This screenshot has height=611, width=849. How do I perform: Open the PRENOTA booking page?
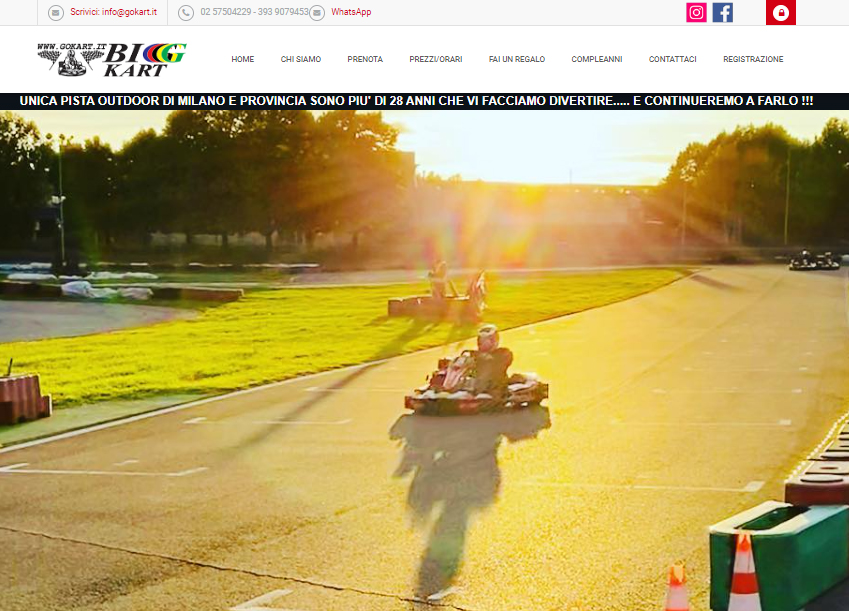pyautogui.click(x=365, y=59)
